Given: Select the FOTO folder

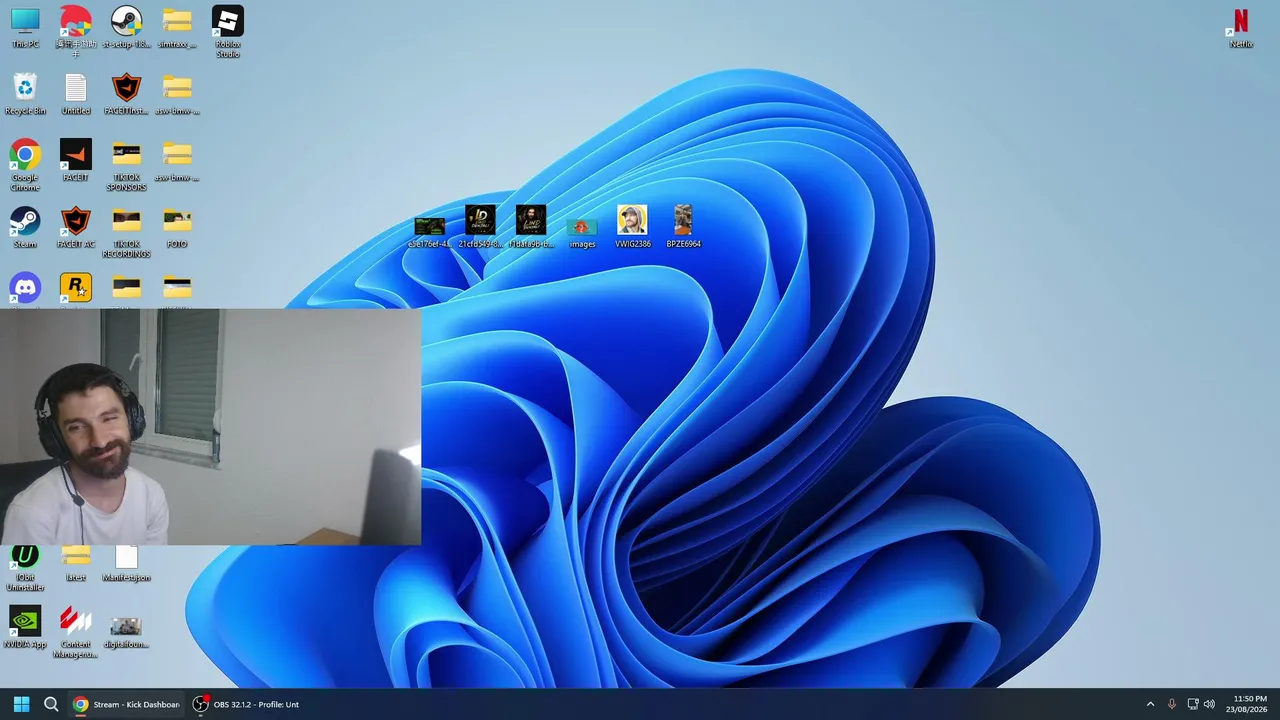Looking at the screenshot, I should pos(177,227).
